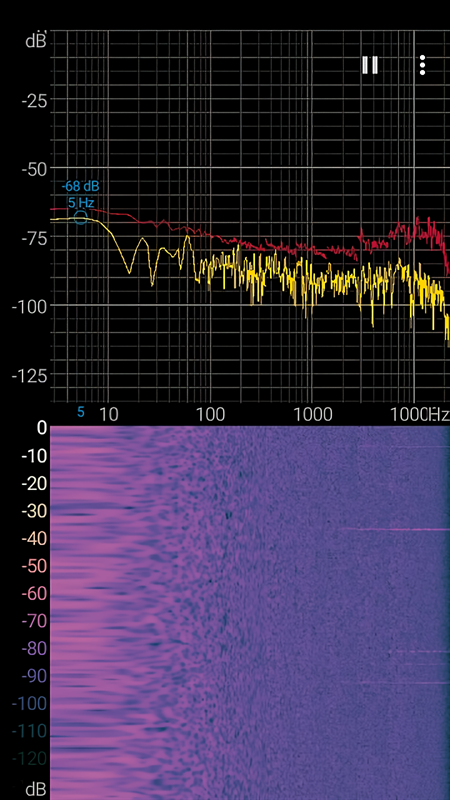Click the 0 value on the waterfall color scale
Screen dimensions: 450x800
(42, 428)
